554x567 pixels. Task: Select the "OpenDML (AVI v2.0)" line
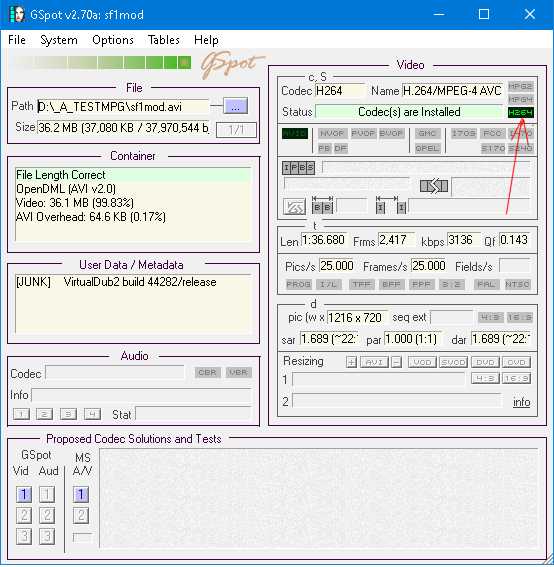[x=133, y=189]
